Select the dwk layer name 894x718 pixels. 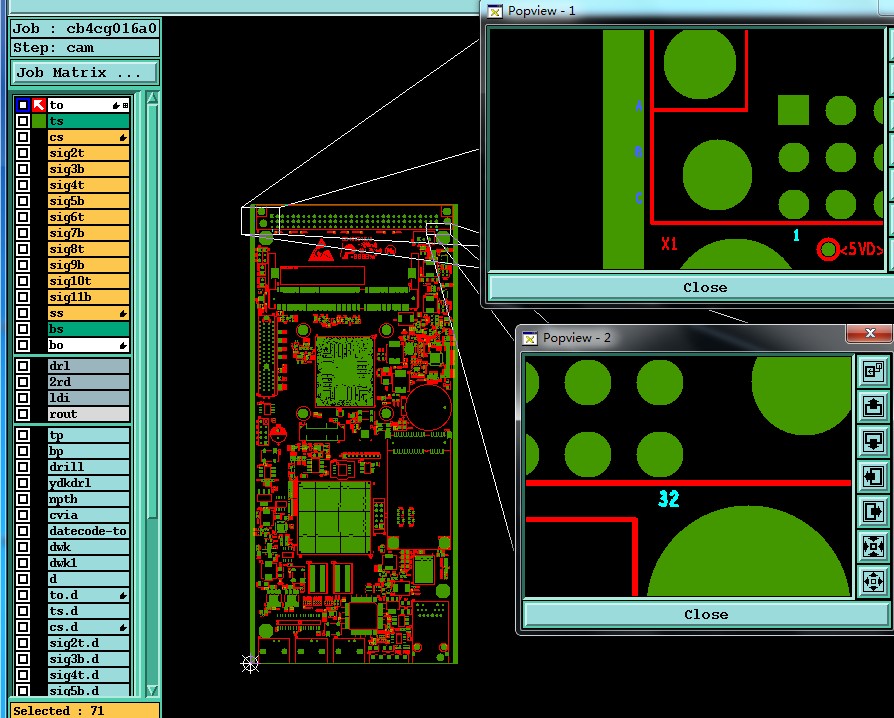tap(88, 546)
